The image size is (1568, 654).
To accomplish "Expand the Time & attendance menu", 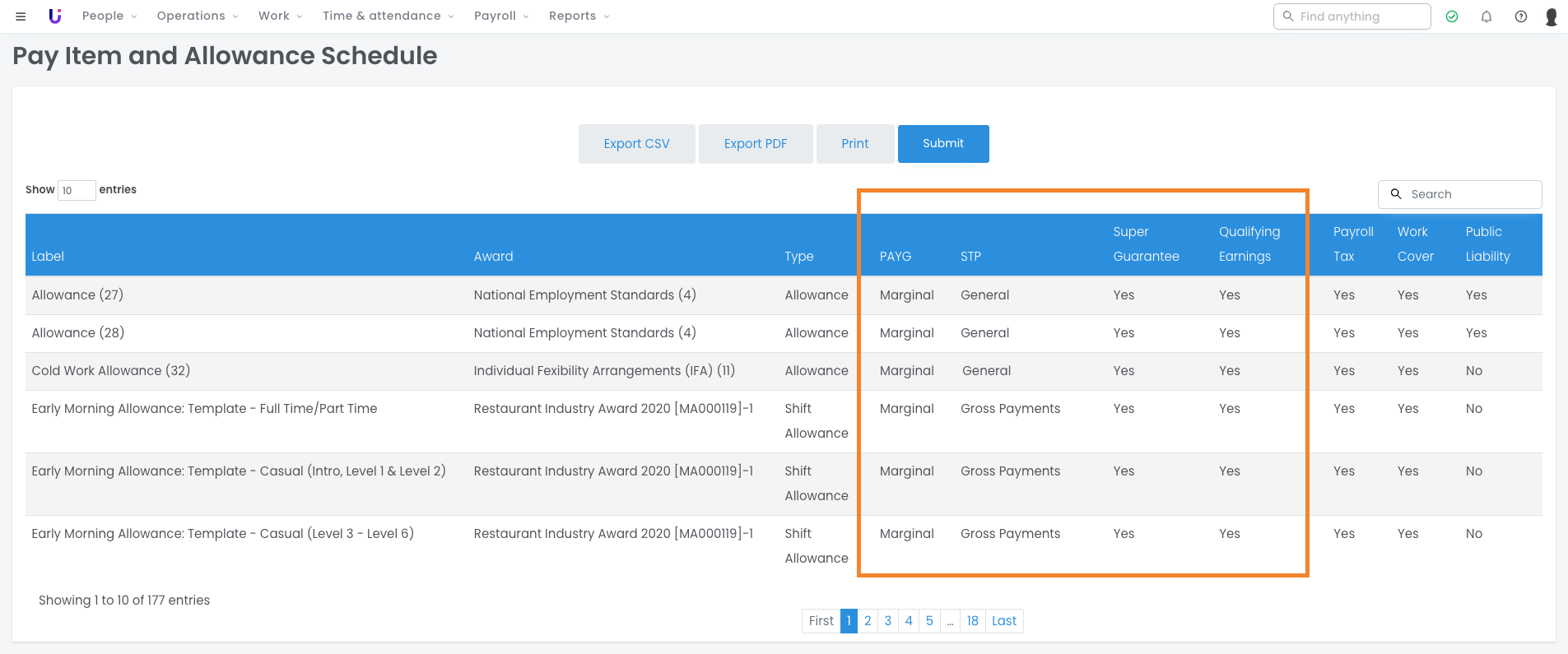I will click(388, 16).
